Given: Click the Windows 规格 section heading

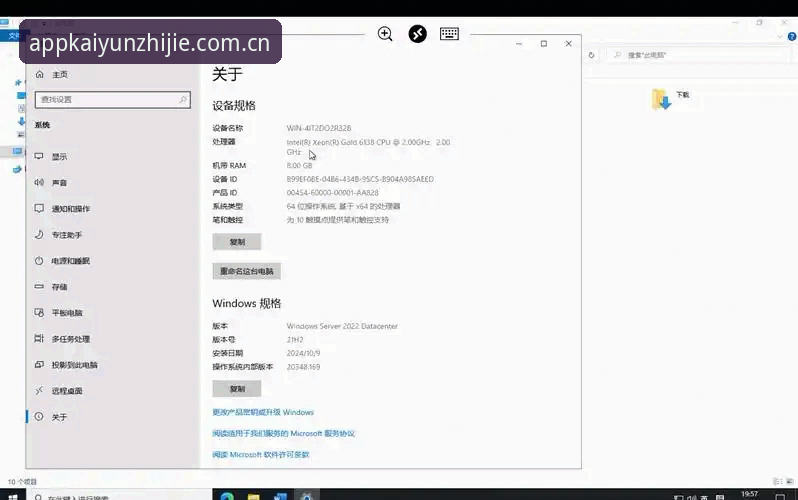Looking at the screenshot, I should point(247,303).
